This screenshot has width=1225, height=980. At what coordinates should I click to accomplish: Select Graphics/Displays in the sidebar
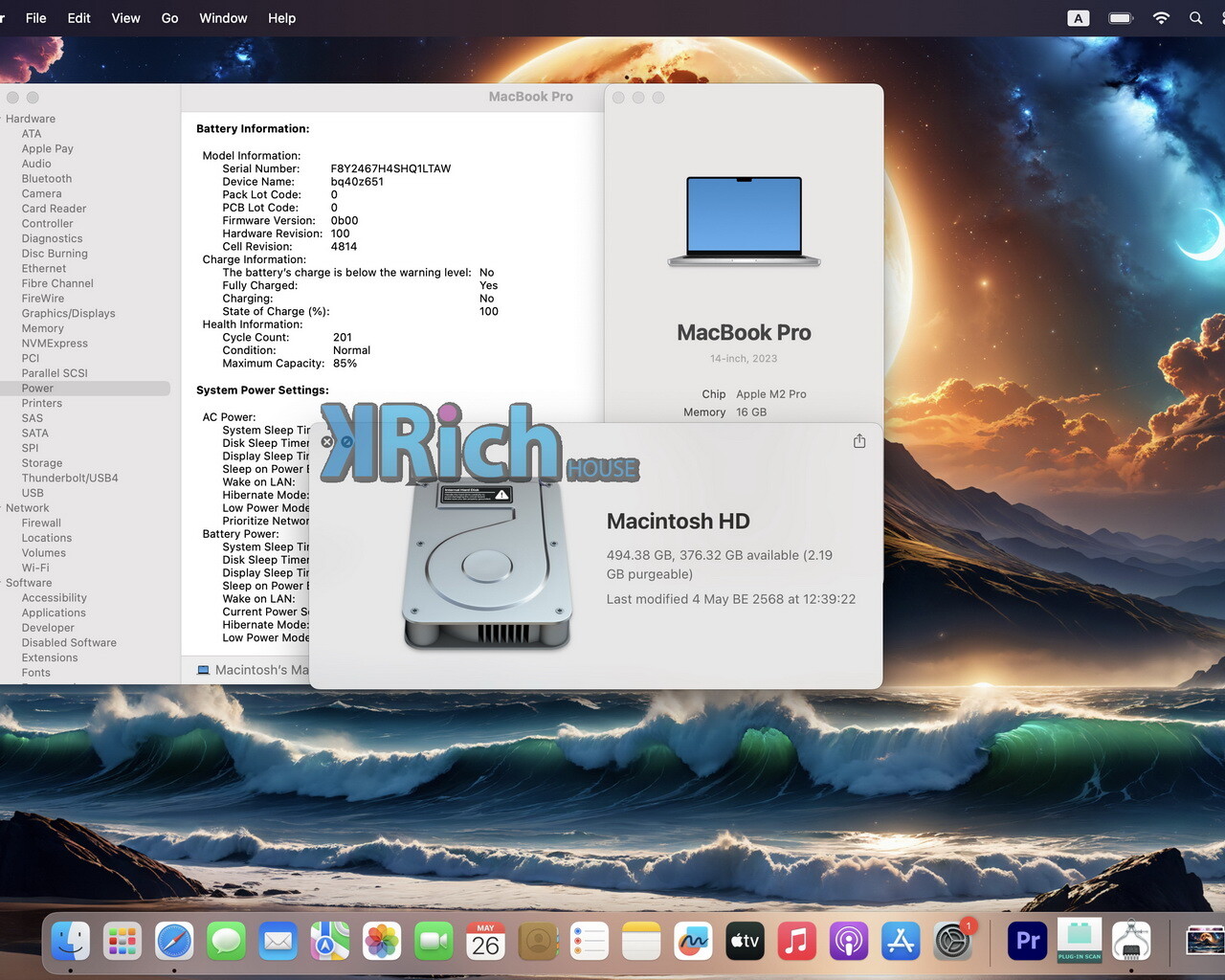(68, 314)
